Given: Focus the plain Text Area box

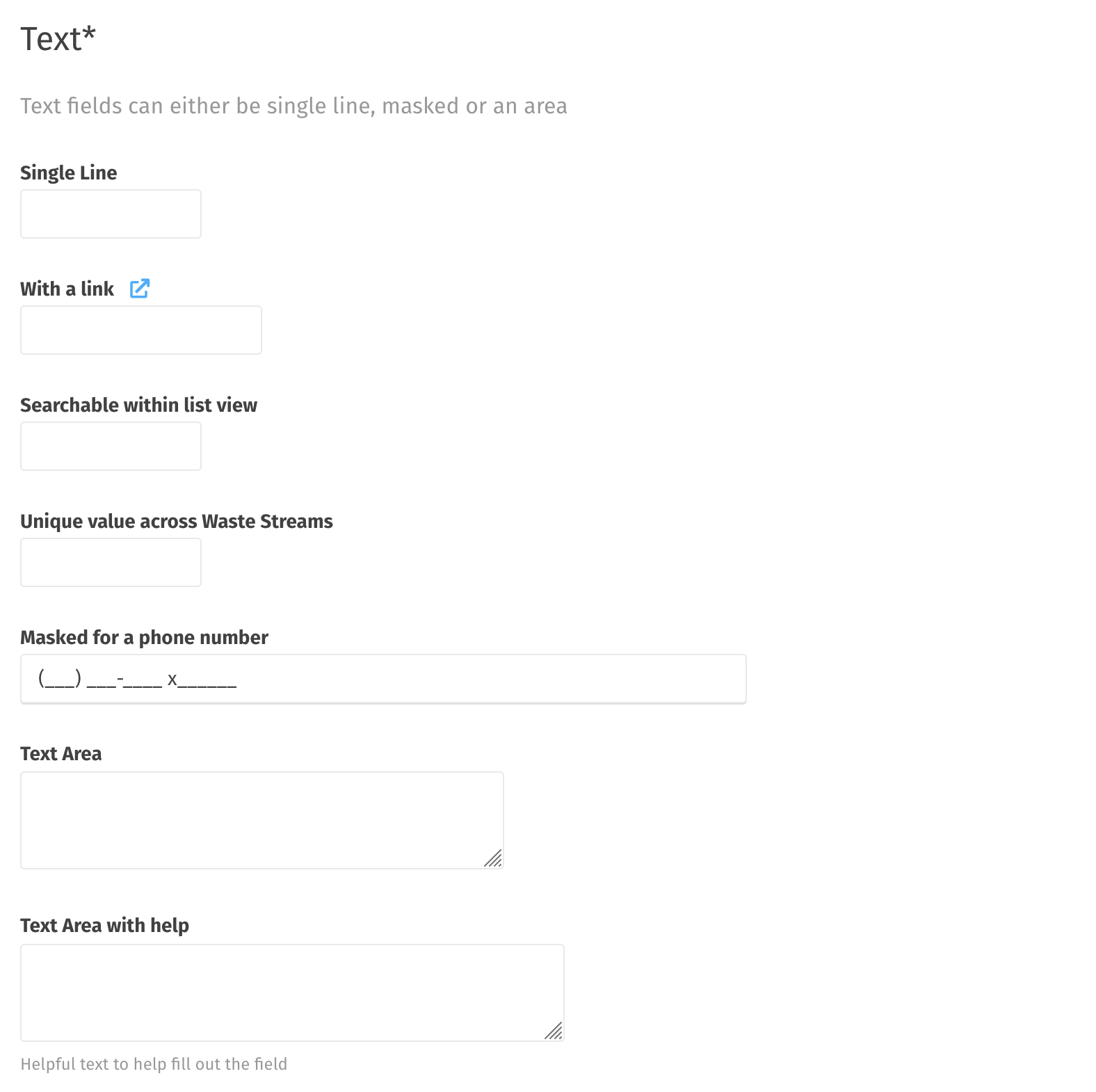Looking at the screenshot, I should coord(262,820).
